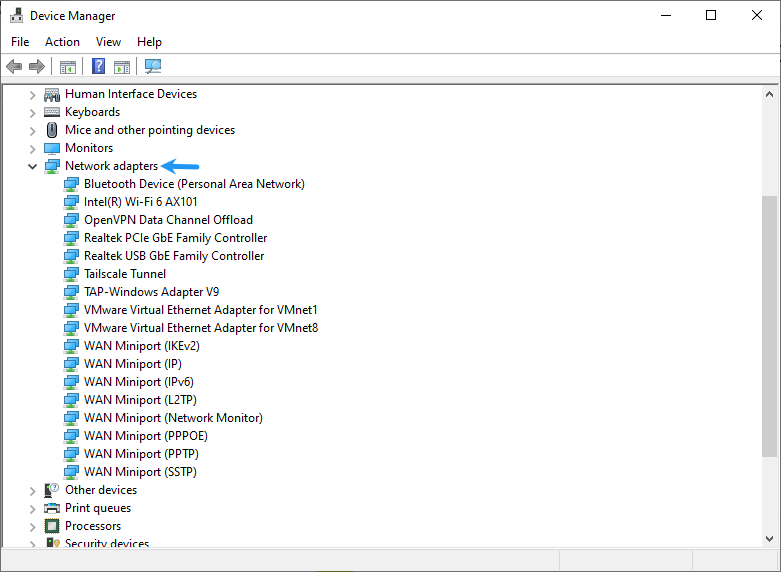Screen dimensions: 781x572
Task: Click Show/Hide Action Pane toolbar icon
Action: [x=122, y=67]
